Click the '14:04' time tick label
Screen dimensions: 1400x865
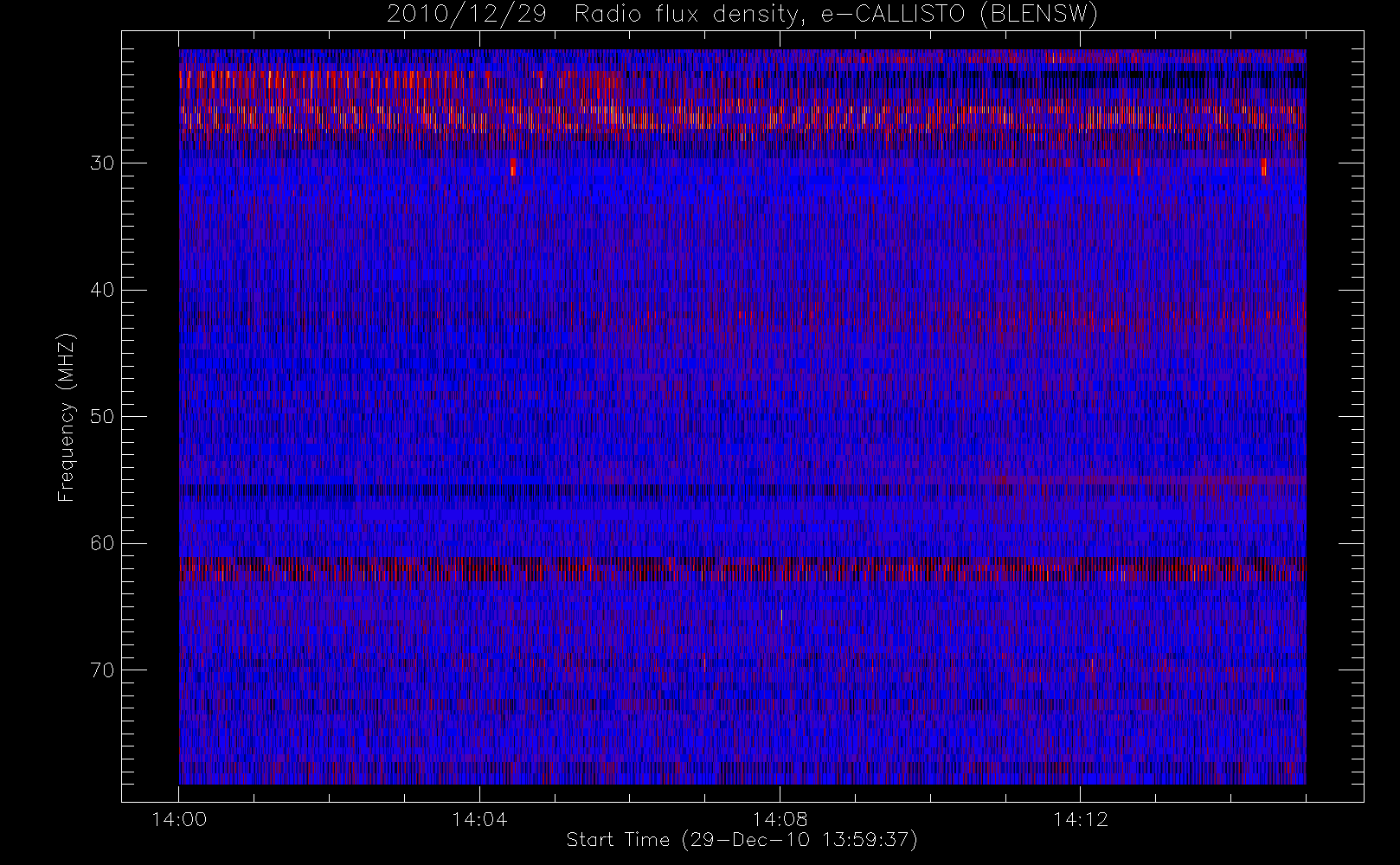pos(479,819)
